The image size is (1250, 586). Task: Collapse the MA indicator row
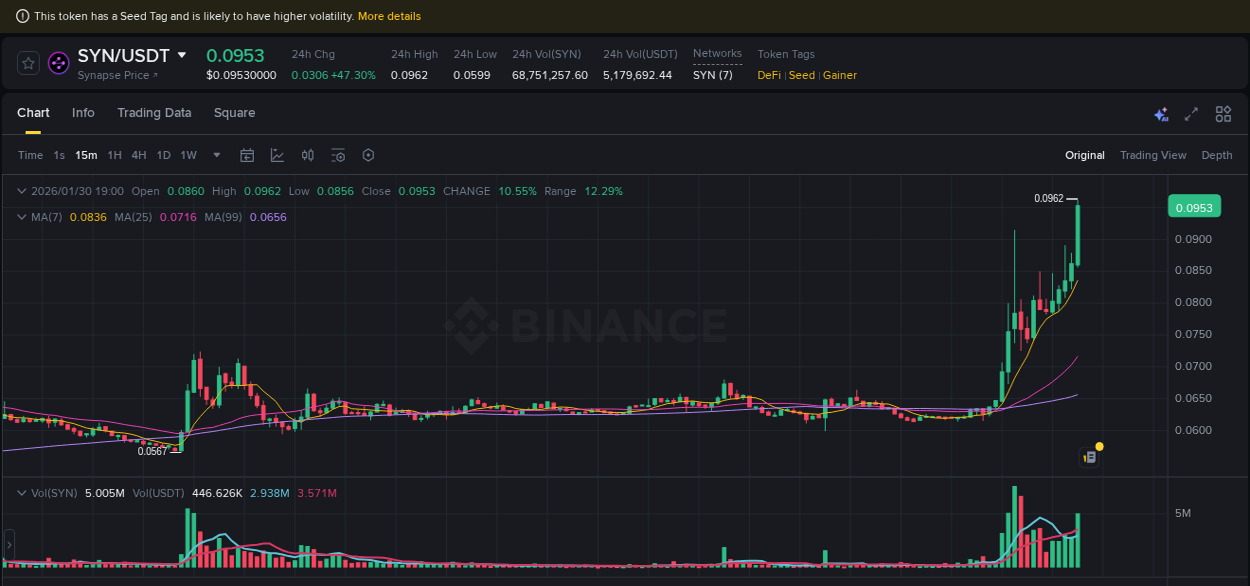pos(21,217)
